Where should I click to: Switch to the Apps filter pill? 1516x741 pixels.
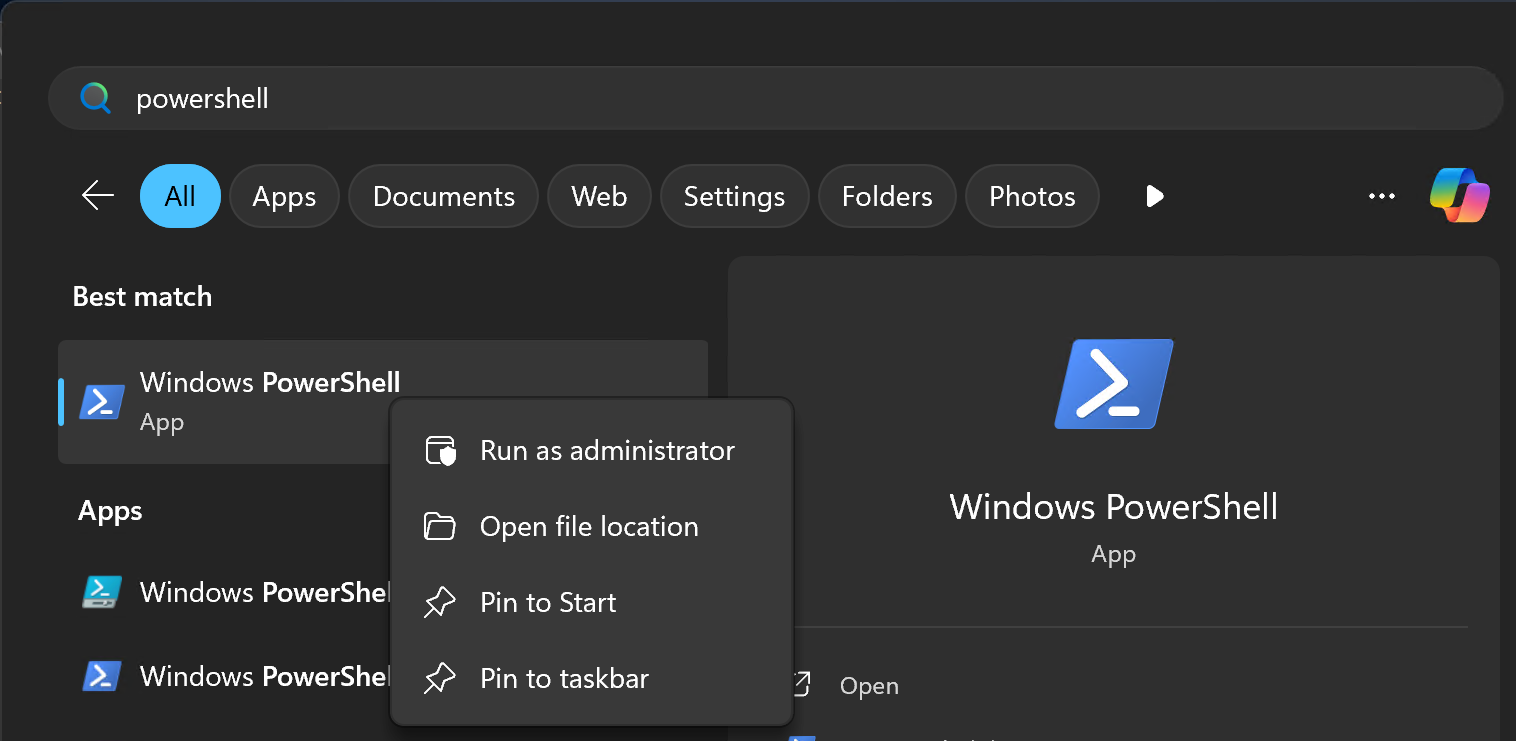(284, 196)
